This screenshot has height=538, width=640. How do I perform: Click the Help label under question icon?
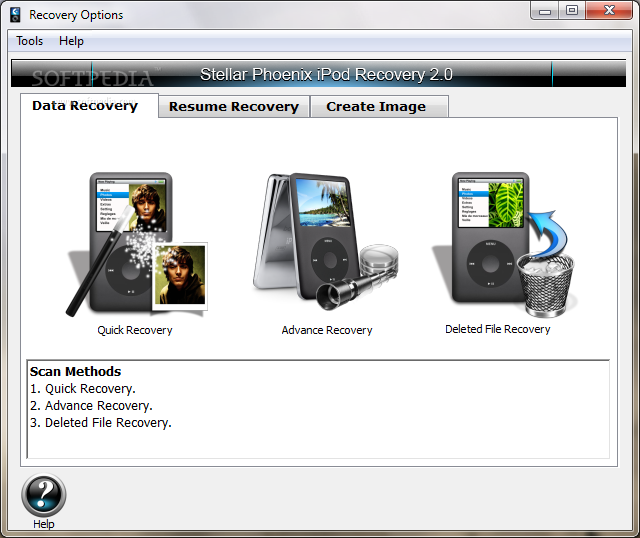[x=44, y=524]
